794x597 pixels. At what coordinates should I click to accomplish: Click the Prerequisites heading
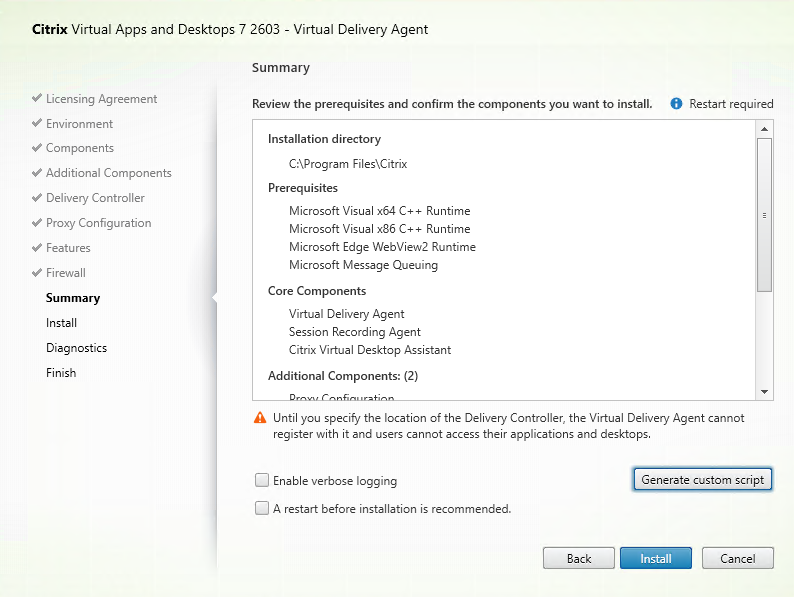point(303,188)
